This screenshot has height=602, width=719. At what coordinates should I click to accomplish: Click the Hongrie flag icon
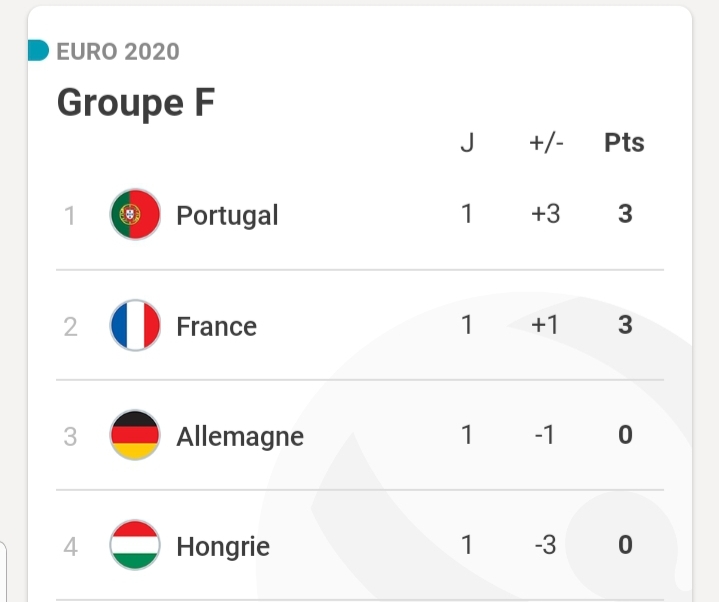(135, 545)
